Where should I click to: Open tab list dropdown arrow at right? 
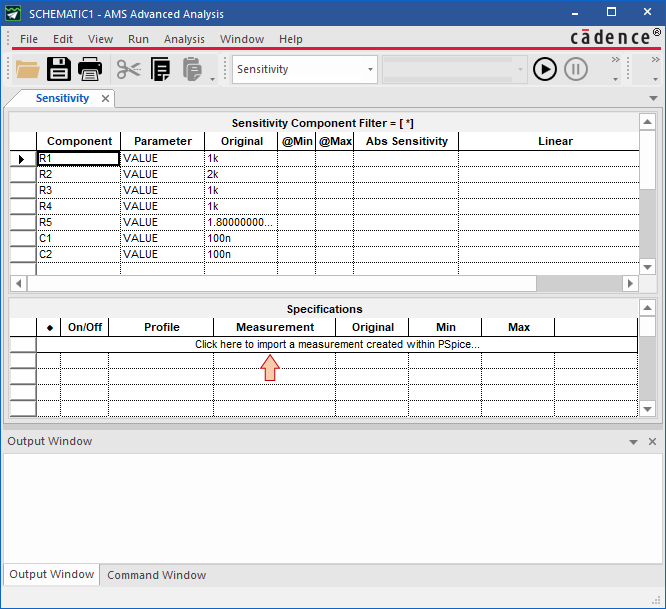point(653,99)
